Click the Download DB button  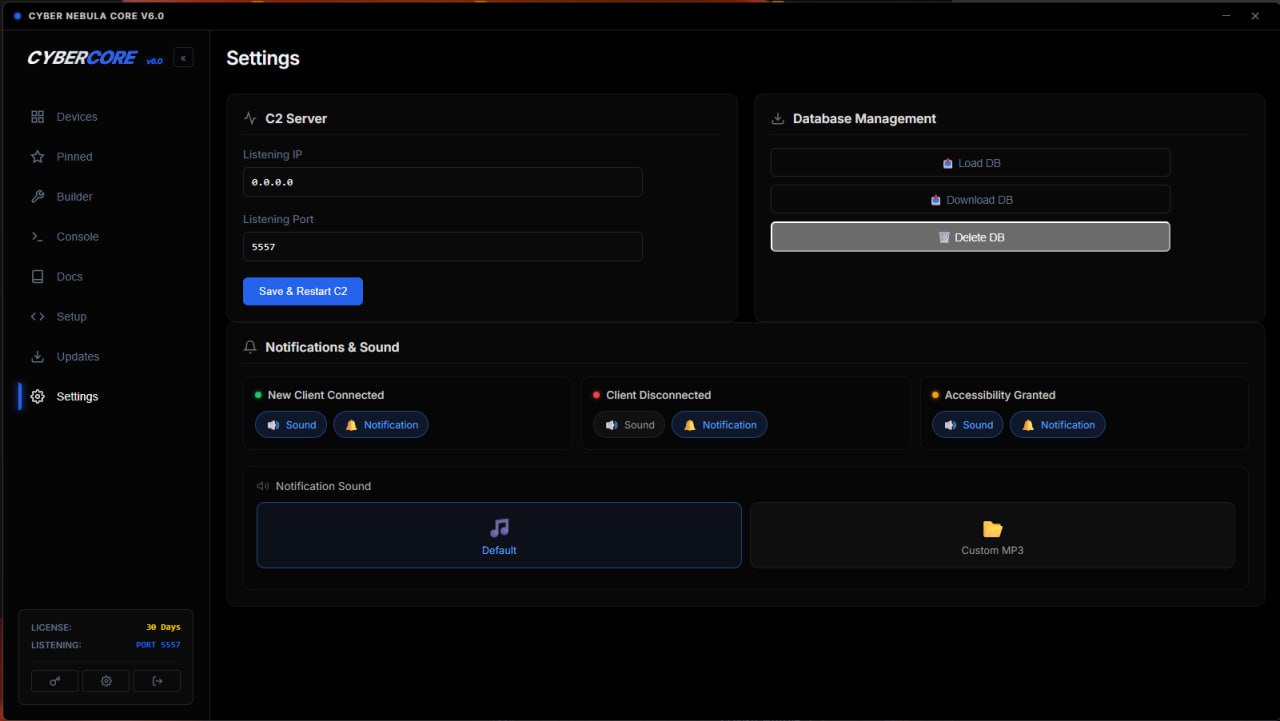(970, 200)
